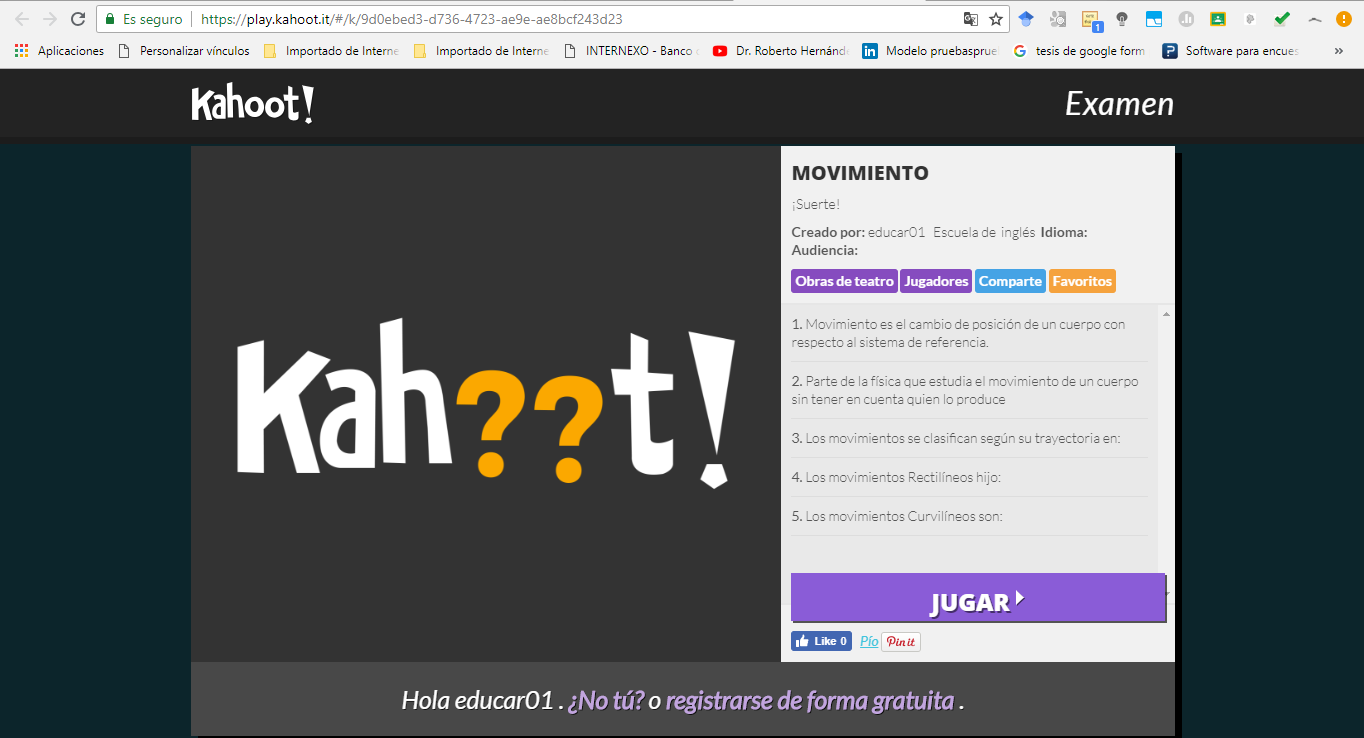Click the MOVIMIENTO quiz title
1364x738 pixels.
tap(860, 173)
